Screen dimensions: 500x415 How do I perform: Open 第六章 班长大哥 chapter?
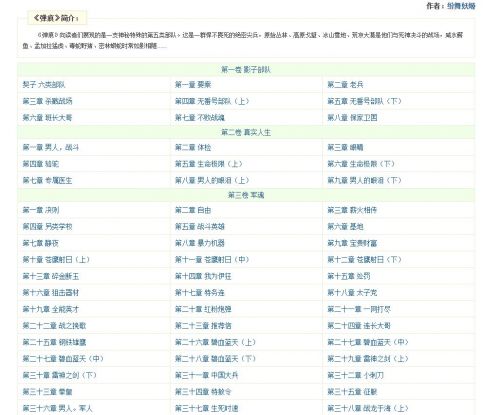tap(47, 118)
